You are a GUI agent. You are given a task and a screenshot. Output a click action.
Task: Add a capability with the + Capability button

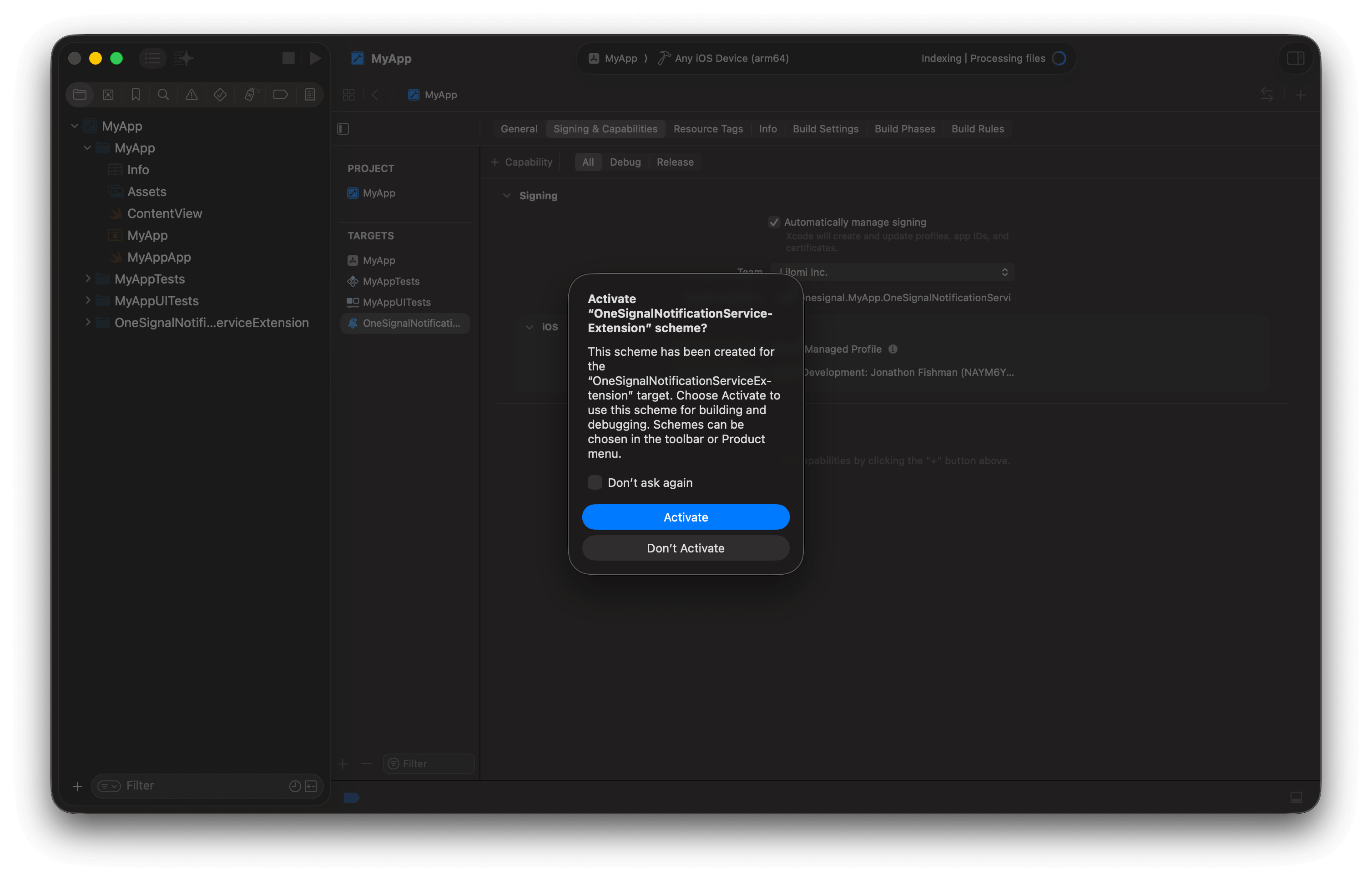click(x=521, y=162)
